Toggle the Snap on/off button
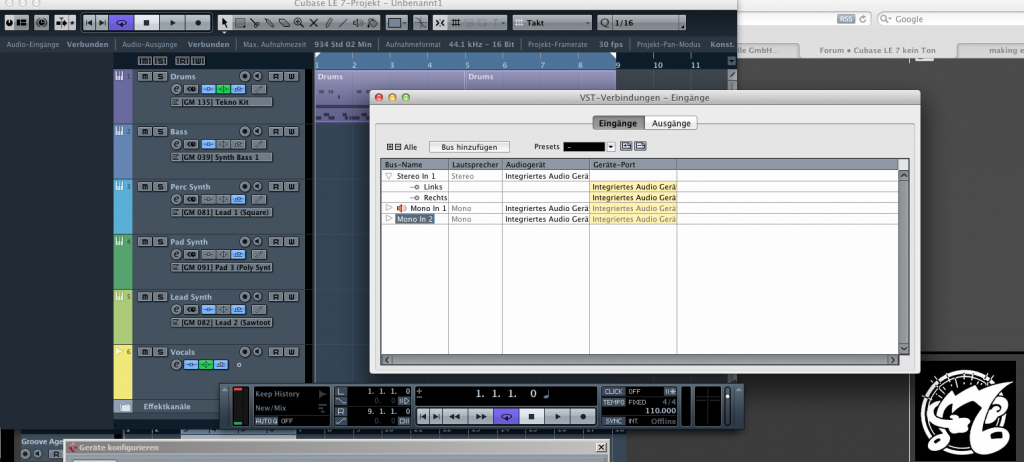The width and height of the screenshot is (1024, 462). pos(440,23)
